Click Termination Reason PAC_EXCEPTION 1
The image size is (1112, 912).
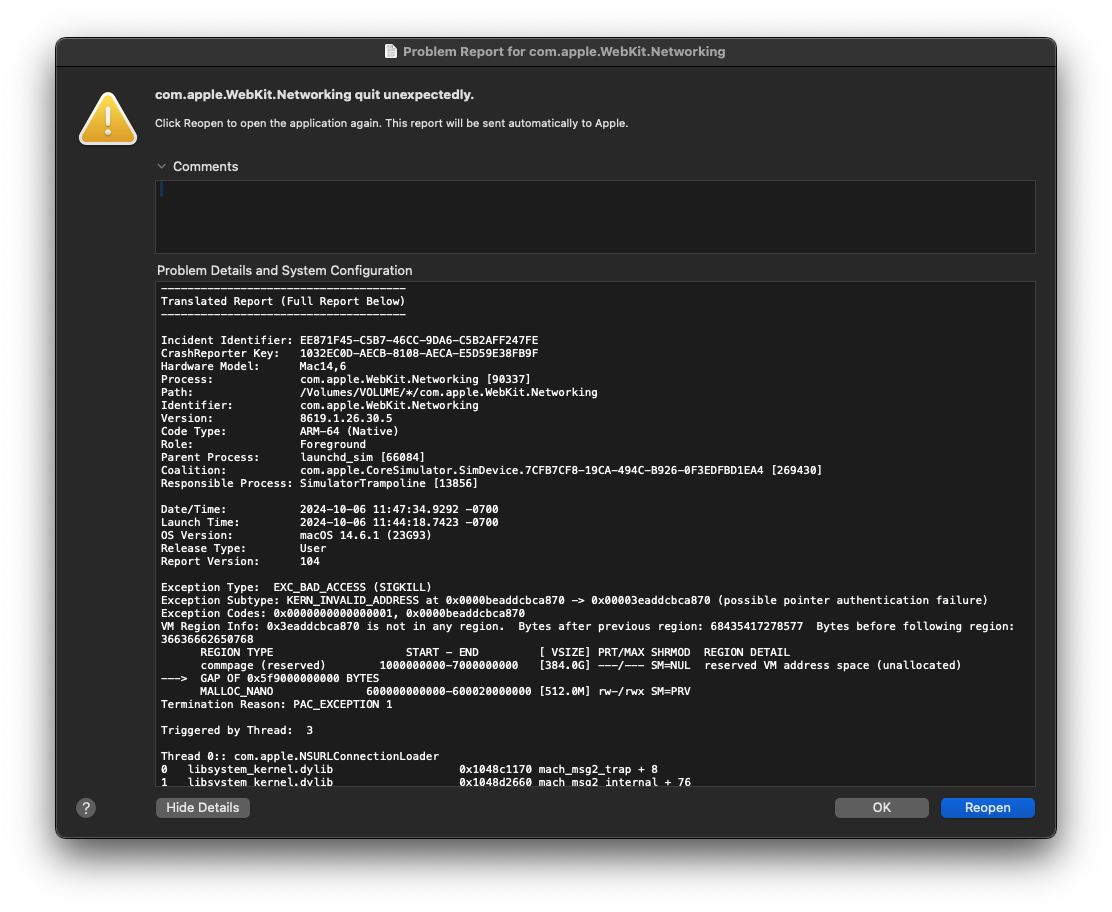[277, 704]
